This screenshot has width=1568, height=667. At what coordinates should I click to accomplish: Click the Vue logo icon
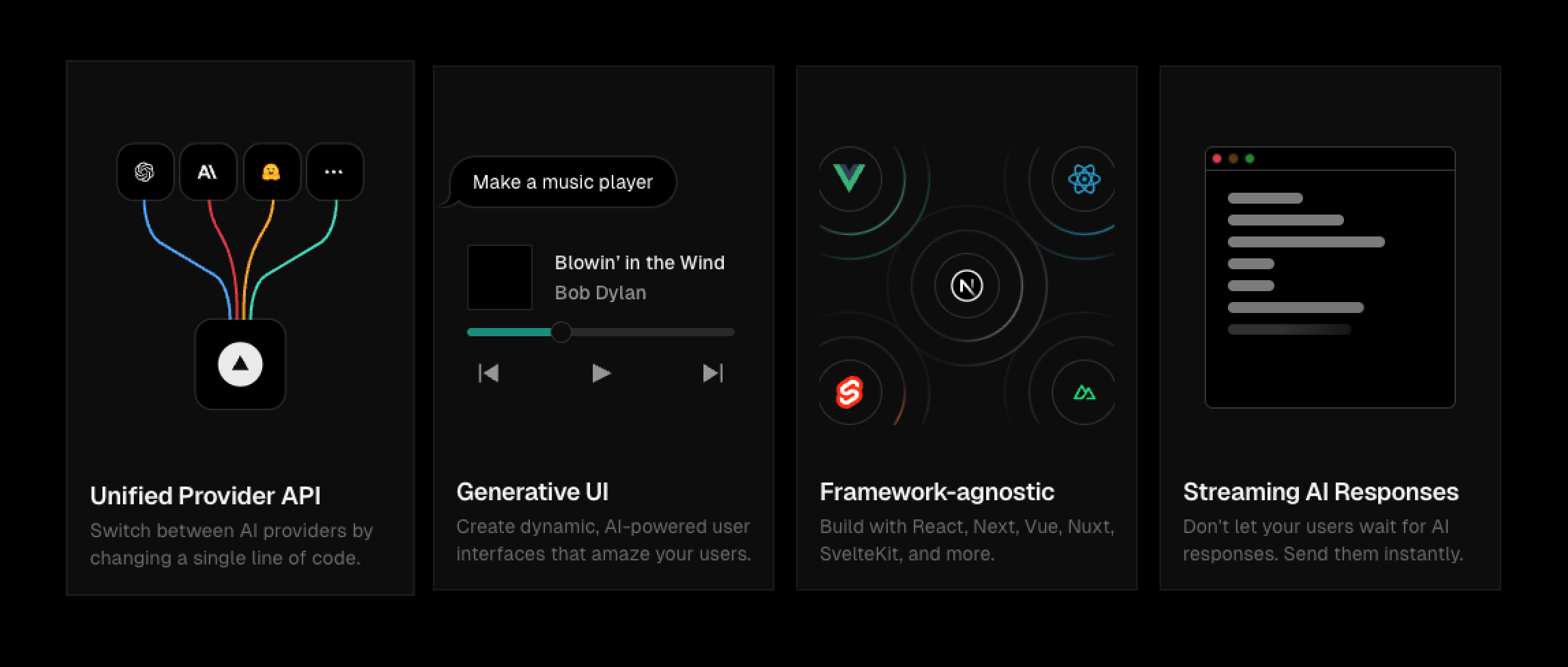point(850,178)
